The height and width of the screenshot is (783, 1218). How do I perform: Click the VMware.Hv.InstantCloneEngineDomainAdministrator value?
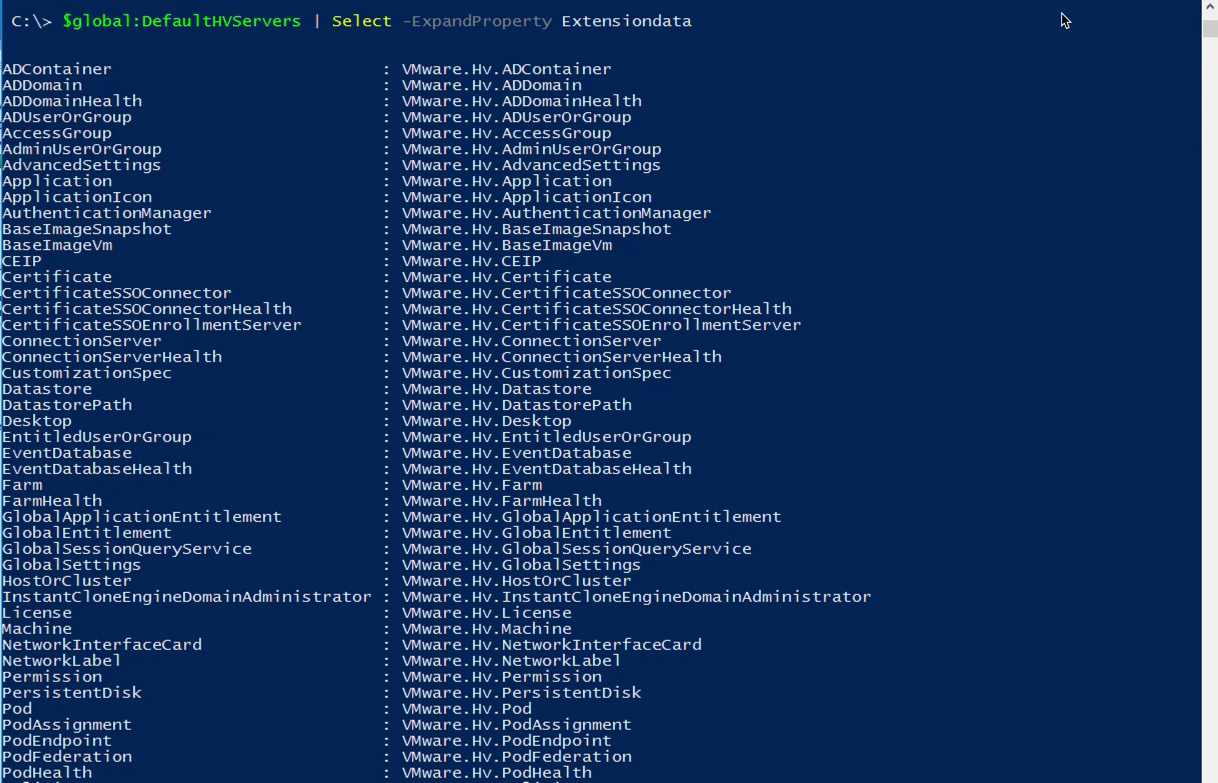click(636, 597)
